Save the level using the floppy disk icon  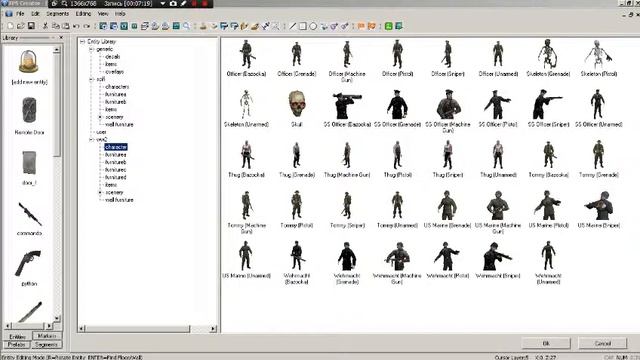pos(31,26)
